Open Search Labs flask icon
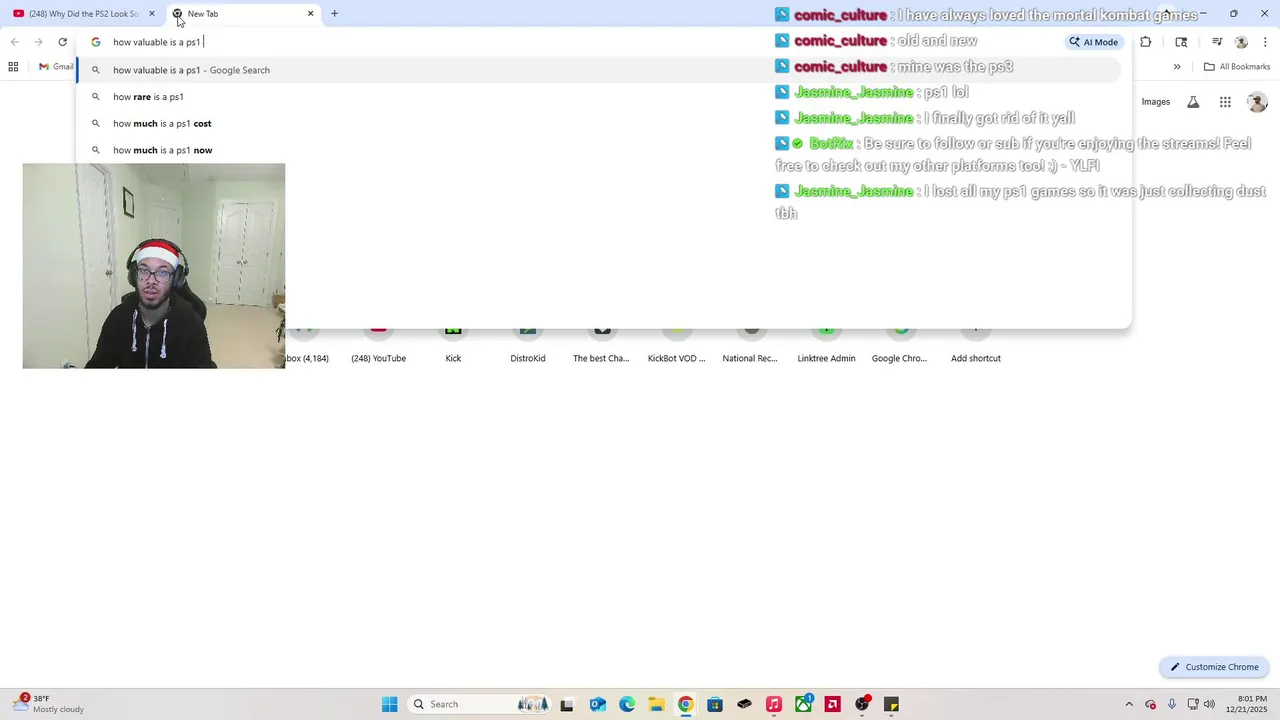Screen dimensions: 1280x720 [1193, 102]
